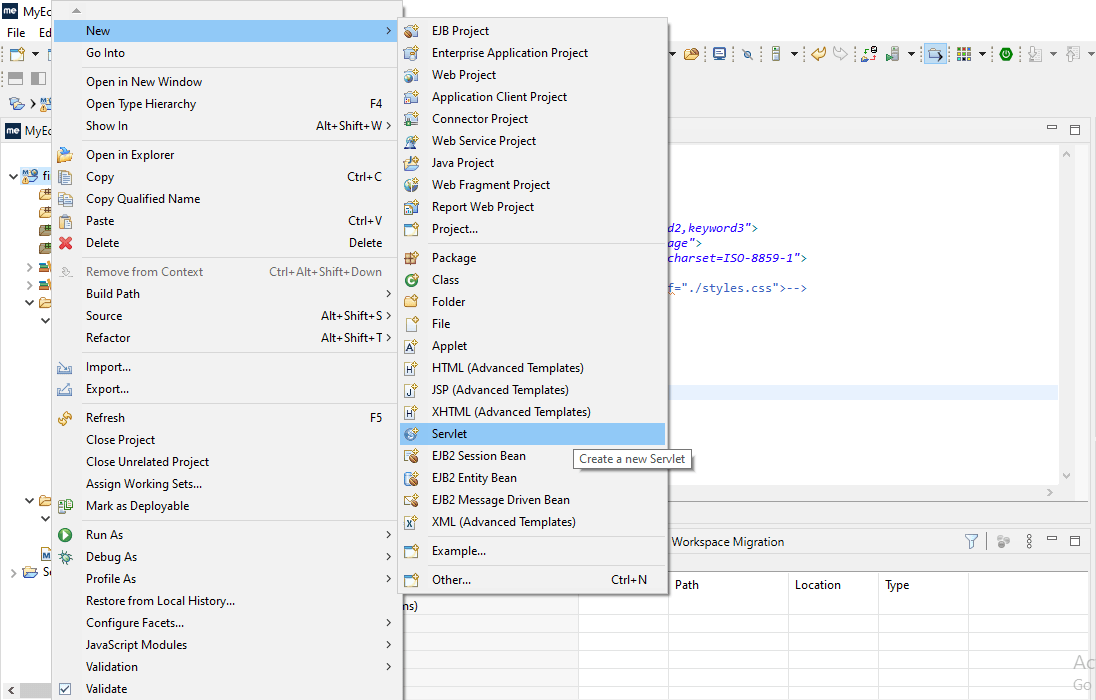
Task: Choose EJB Project in New submenu
Action: (532, 31)
